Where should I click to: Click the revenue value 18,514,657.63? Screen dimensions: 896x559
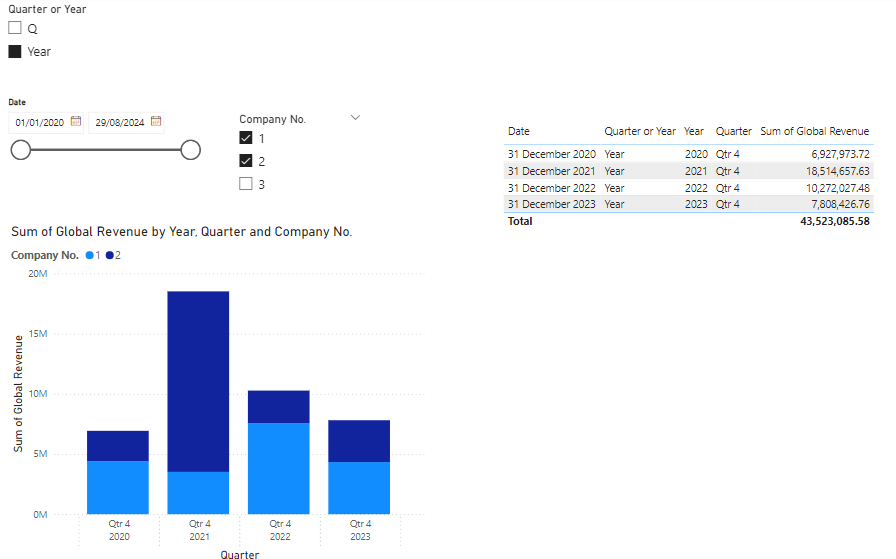[x=838, y=171]
